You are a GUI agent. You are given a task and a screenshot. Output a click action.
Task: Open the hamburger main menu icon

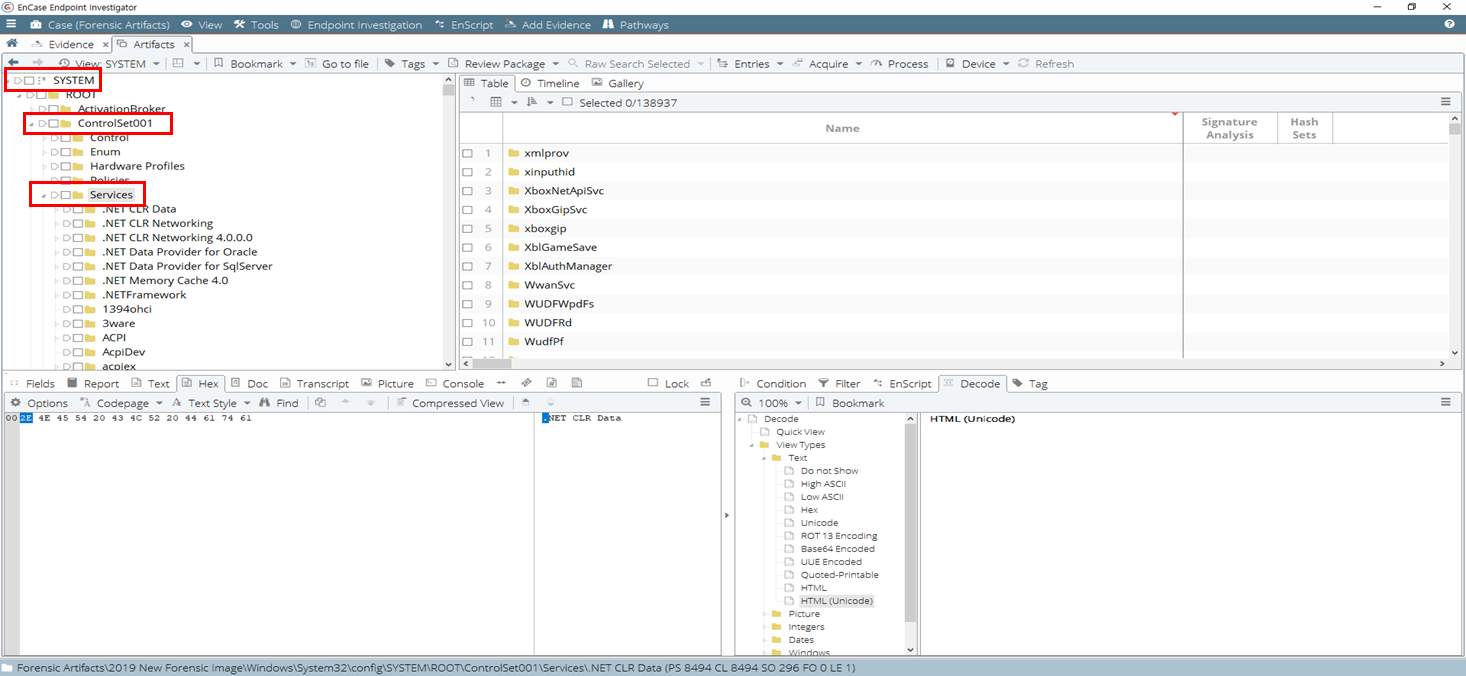coord(10,24)
